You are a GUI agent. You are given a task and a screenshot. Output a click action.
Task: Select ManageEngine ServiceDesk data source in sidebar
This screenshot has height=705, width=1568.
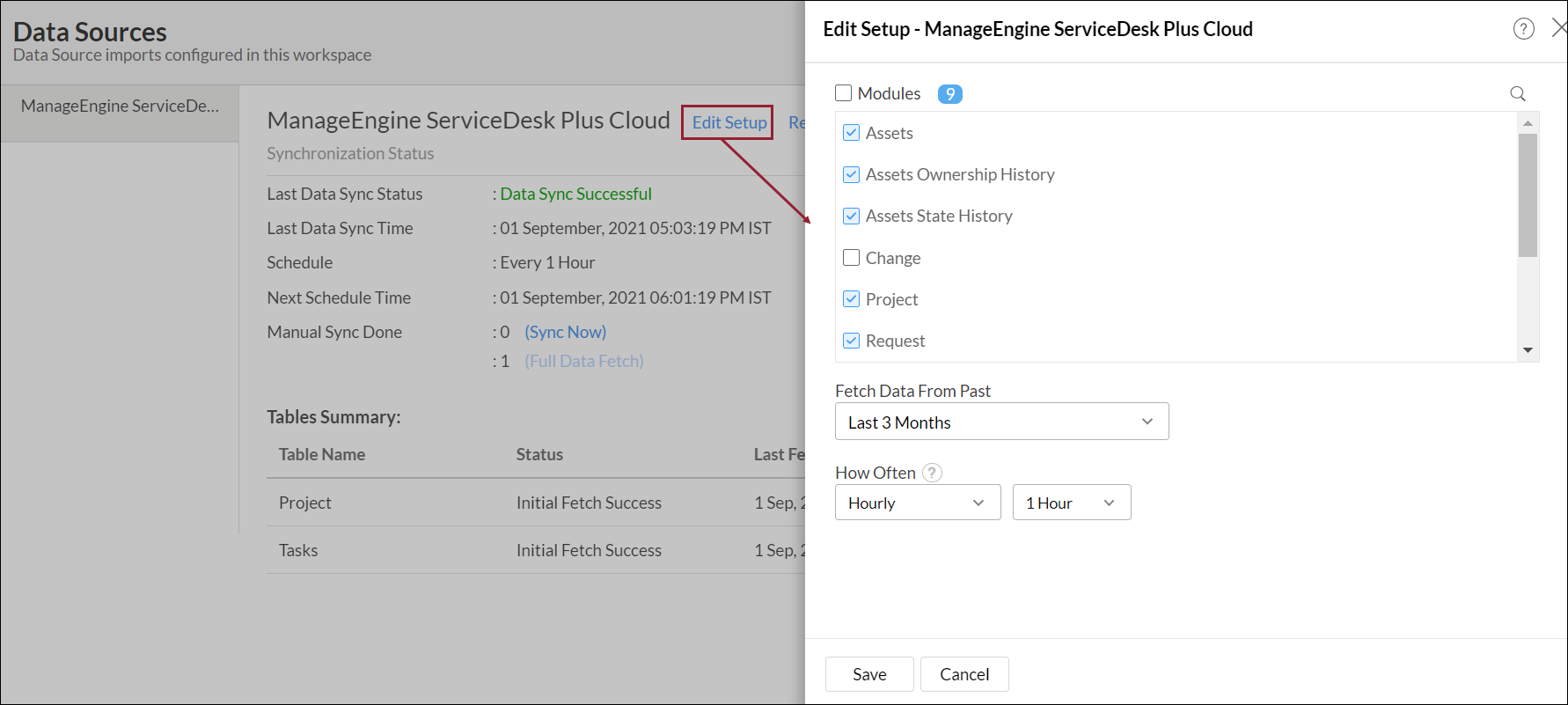(x=120, y=114)
